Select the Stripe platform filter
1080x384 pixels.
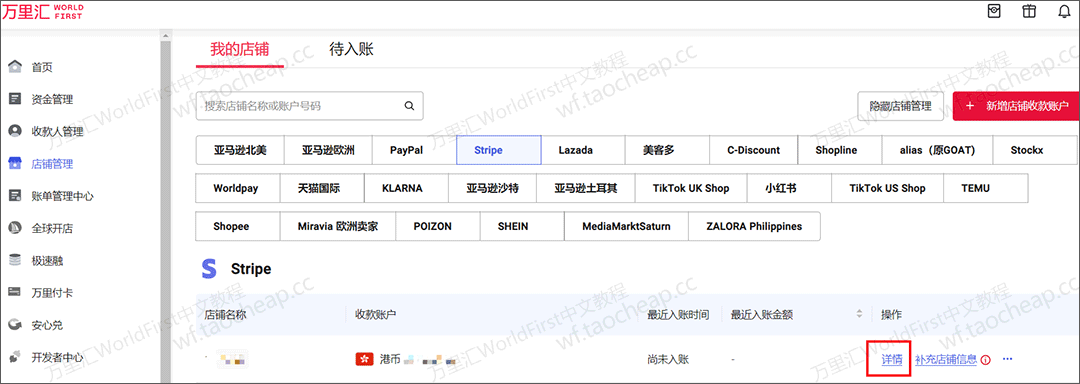499,150
